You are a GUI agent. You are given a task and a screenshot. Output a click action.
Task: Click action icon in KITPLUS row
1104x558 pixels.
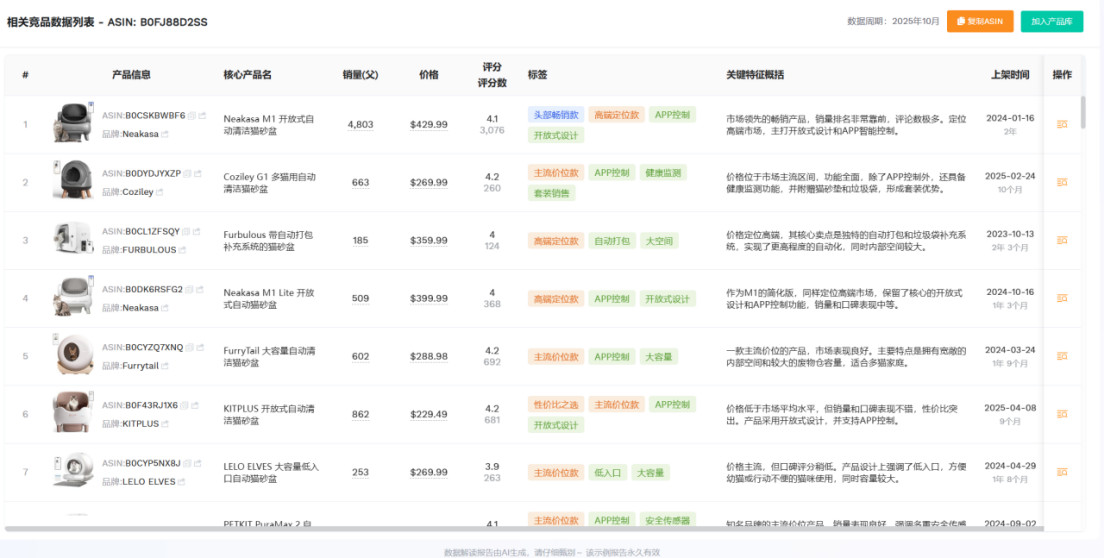click(x=1061, y=414)
